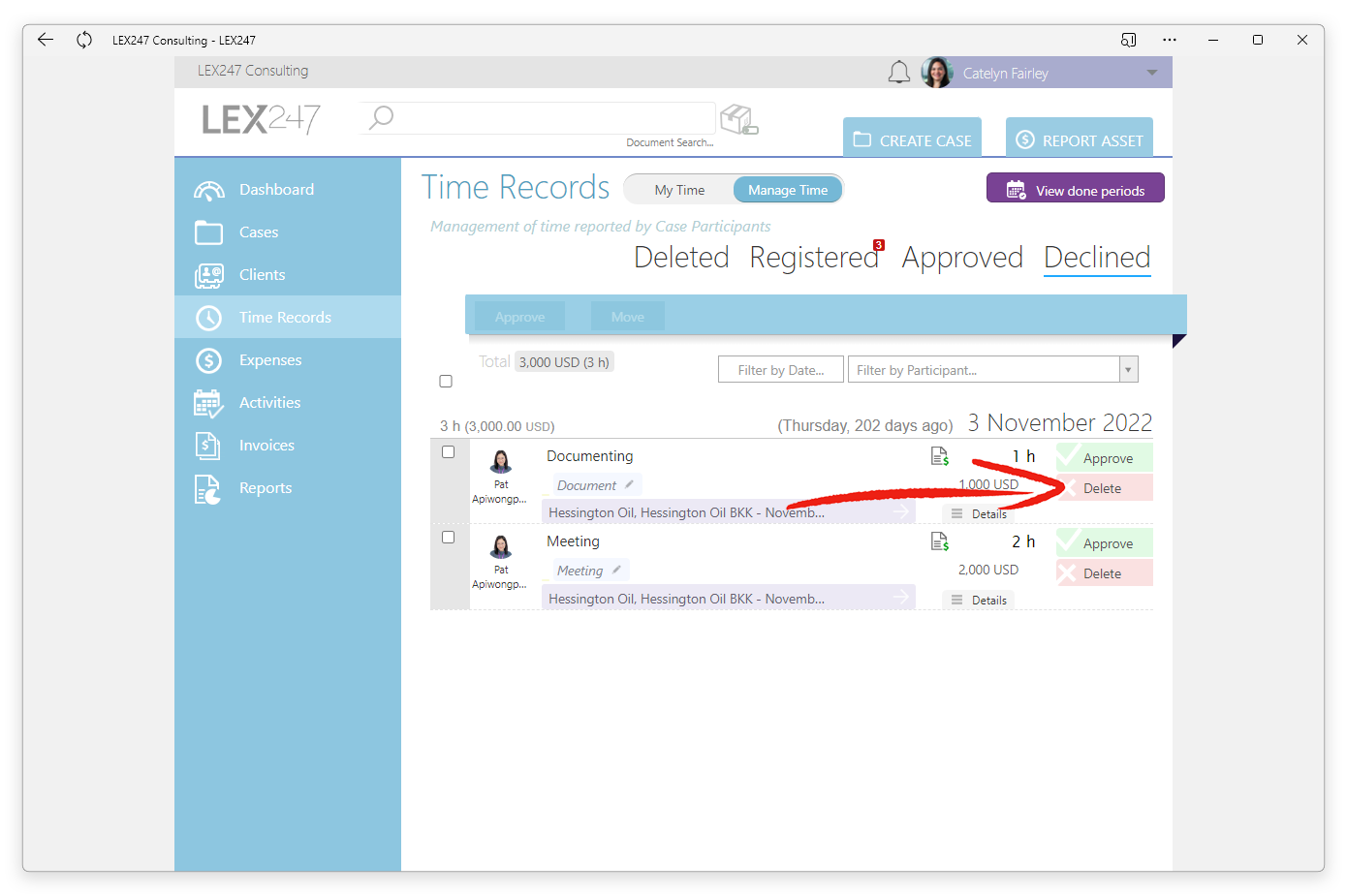Image resolution: width=1347 pixels, height=896 pixels.
Task: Switch to the Declined tab
Action: 1097,258
